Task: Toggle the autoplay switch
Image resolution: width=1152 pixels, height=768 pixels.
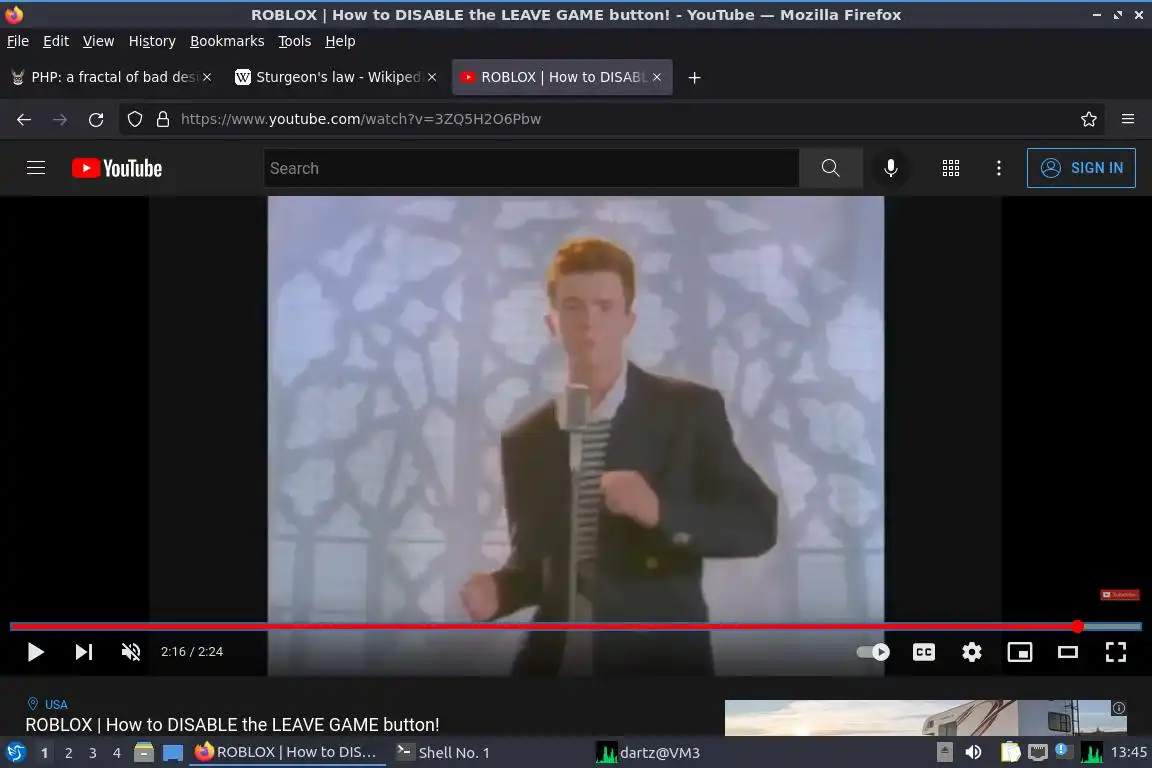Action: tap(874, 652)
